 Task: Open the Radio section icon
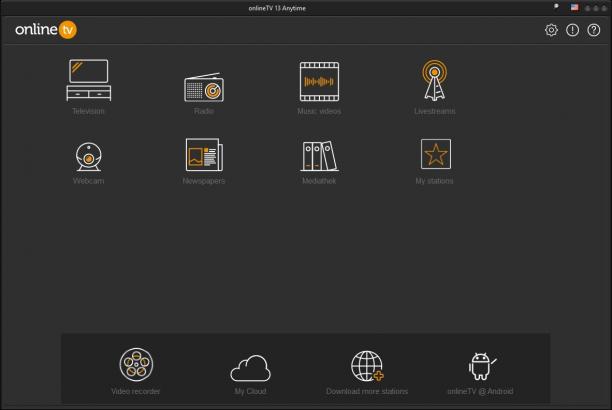(204, 87)
